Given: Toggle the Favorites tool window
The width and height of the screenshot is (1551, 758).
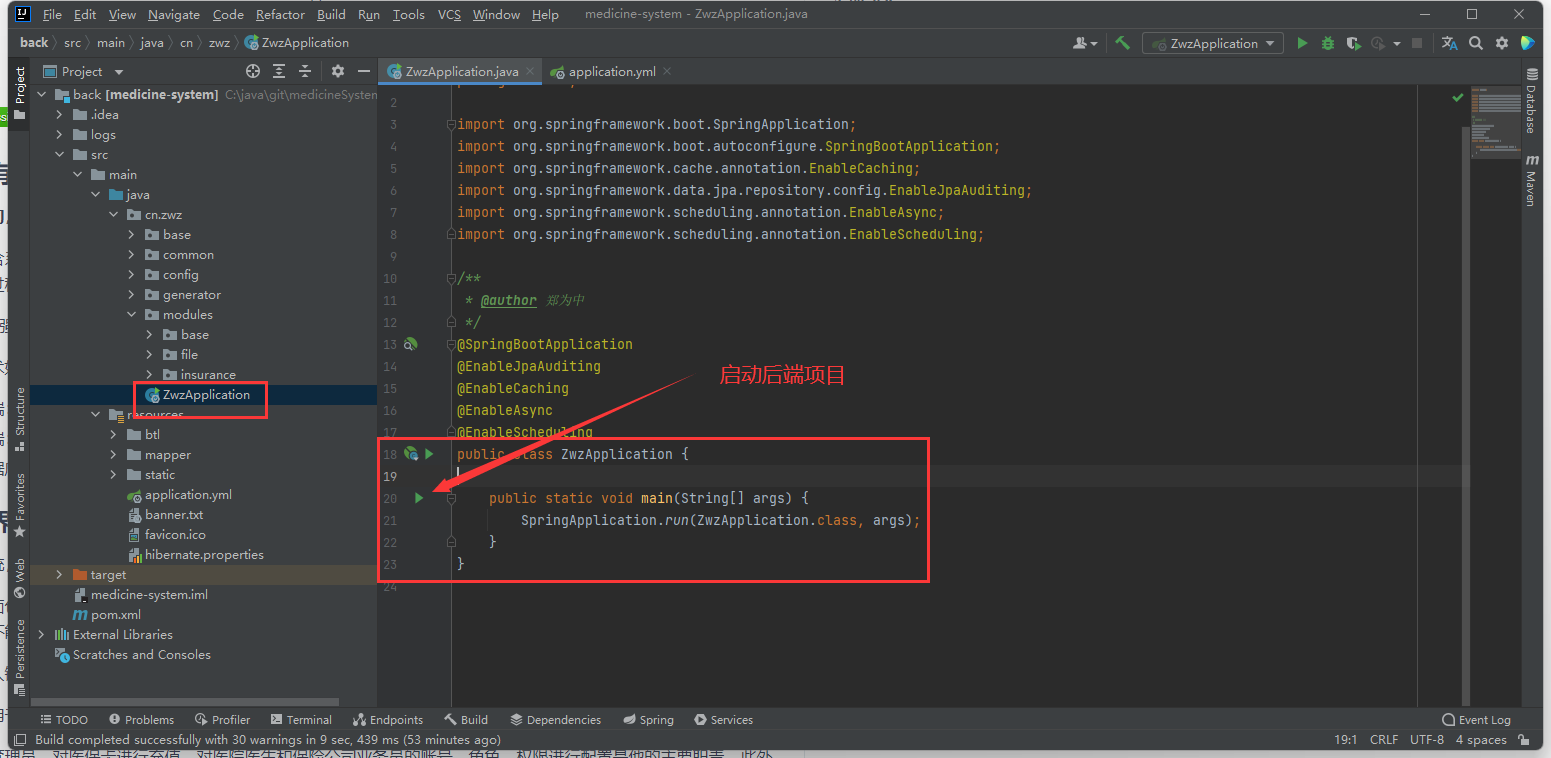Looking at the screenshot, I should 20,505.
